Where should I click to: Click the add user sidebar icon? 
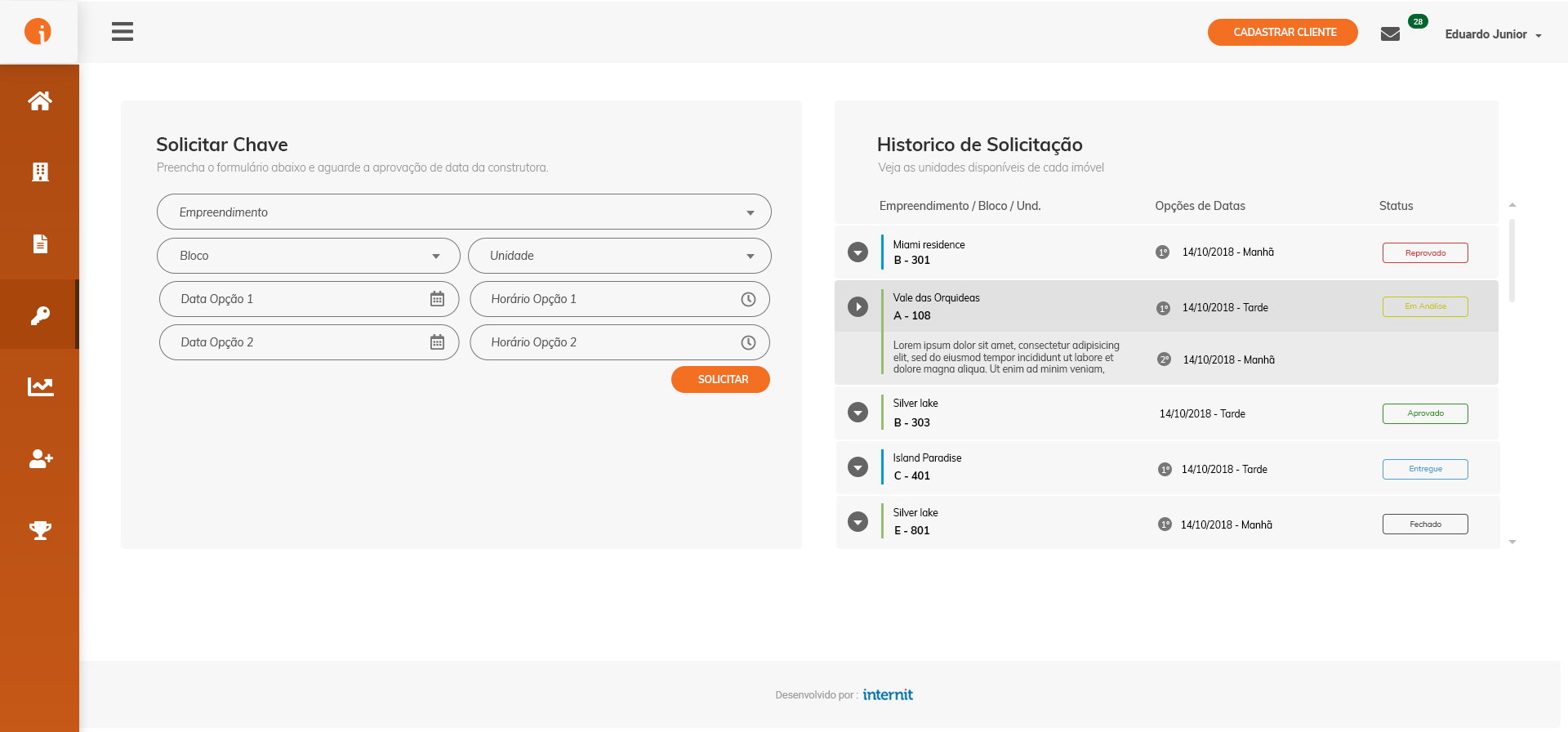40,458
